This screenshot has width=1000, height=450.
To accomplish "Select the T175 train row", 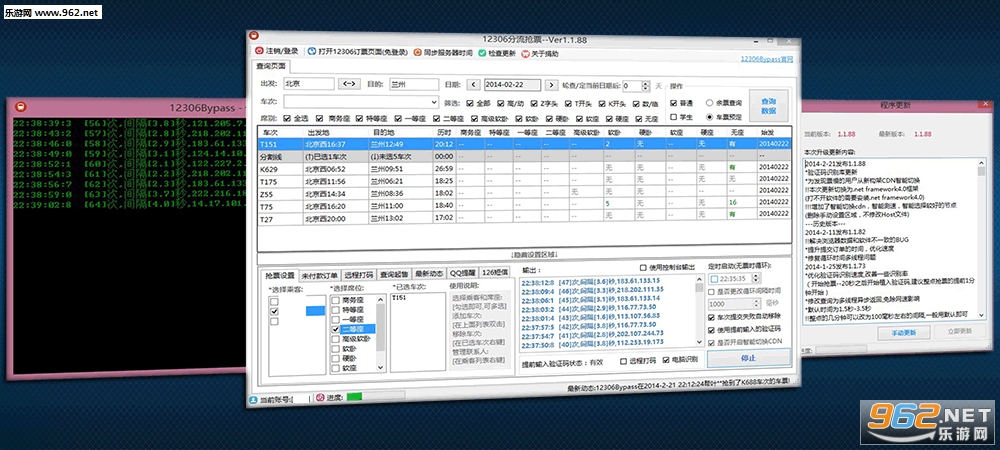I will [x=524, y=180].
